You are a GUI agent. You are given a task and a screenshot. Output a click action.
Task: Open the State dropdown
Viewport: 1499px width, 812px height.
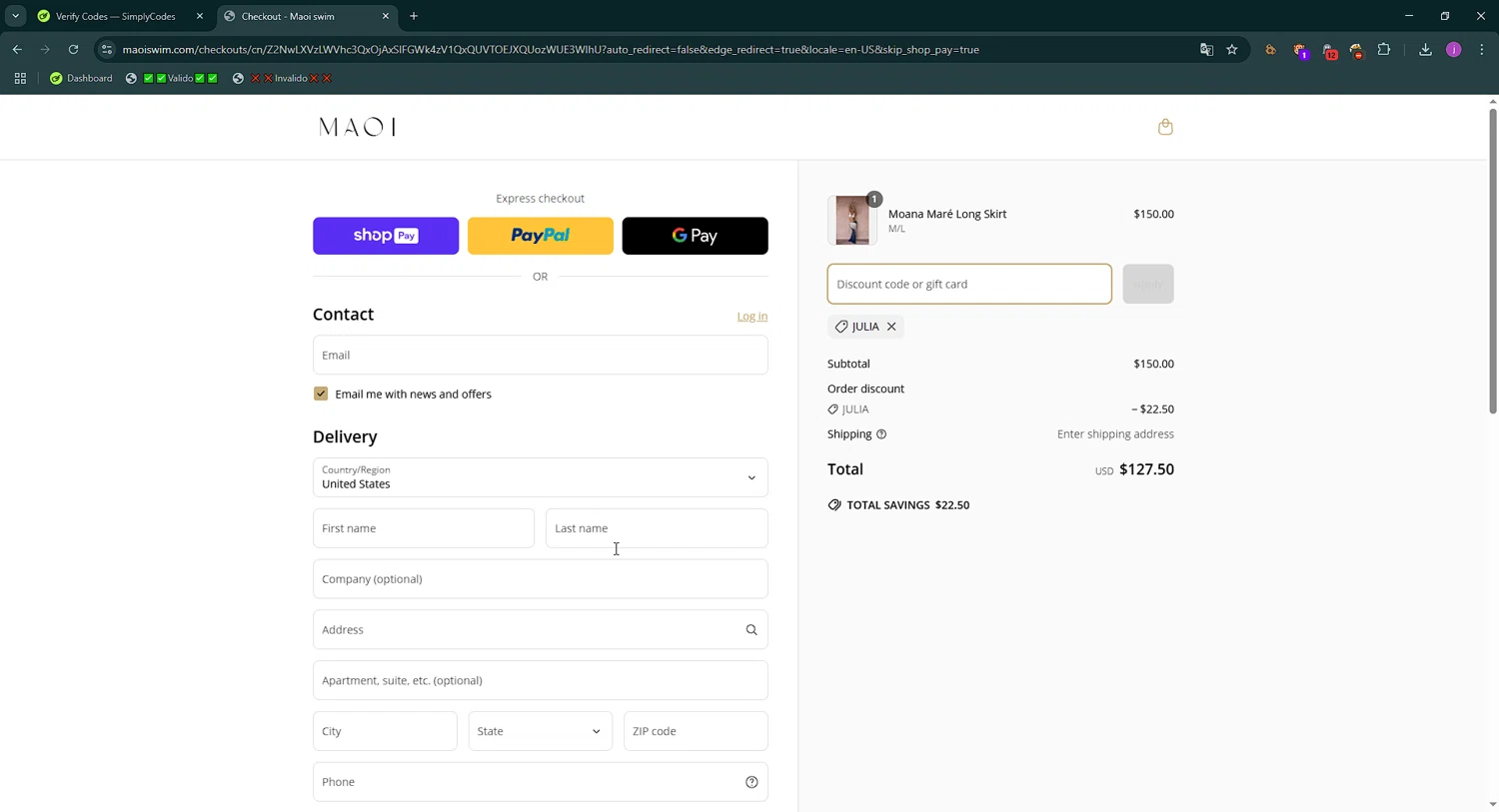coord(540,731)
